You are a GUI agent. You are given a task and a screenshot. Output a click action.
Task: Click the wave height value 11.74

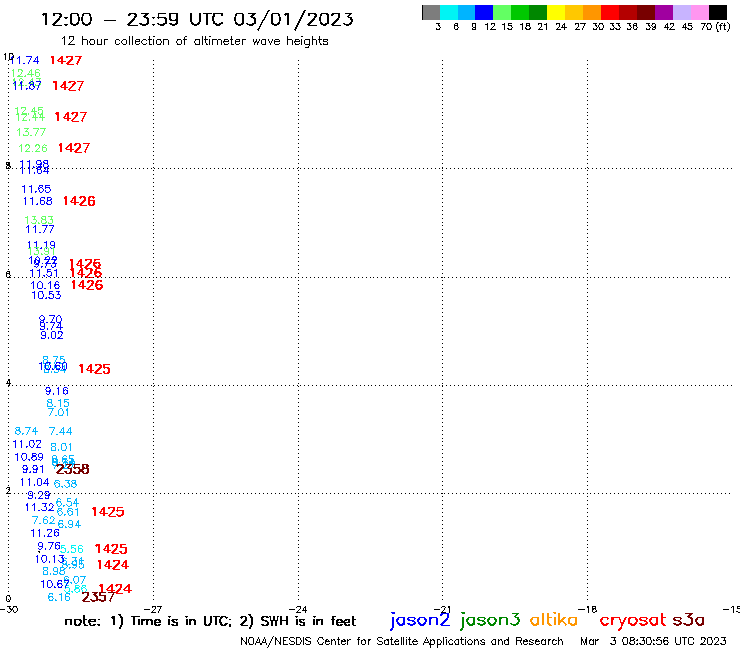point(25,60)
